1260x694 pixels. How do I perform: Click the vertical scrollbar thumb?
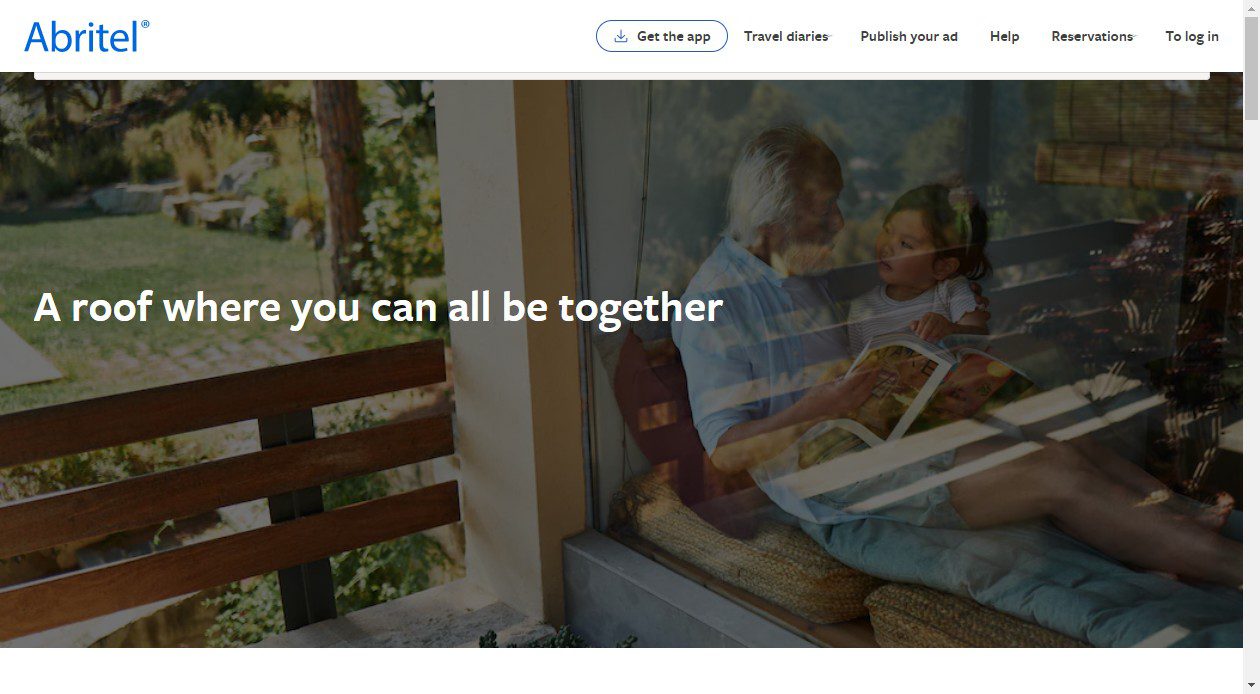tap(1251, 68)
